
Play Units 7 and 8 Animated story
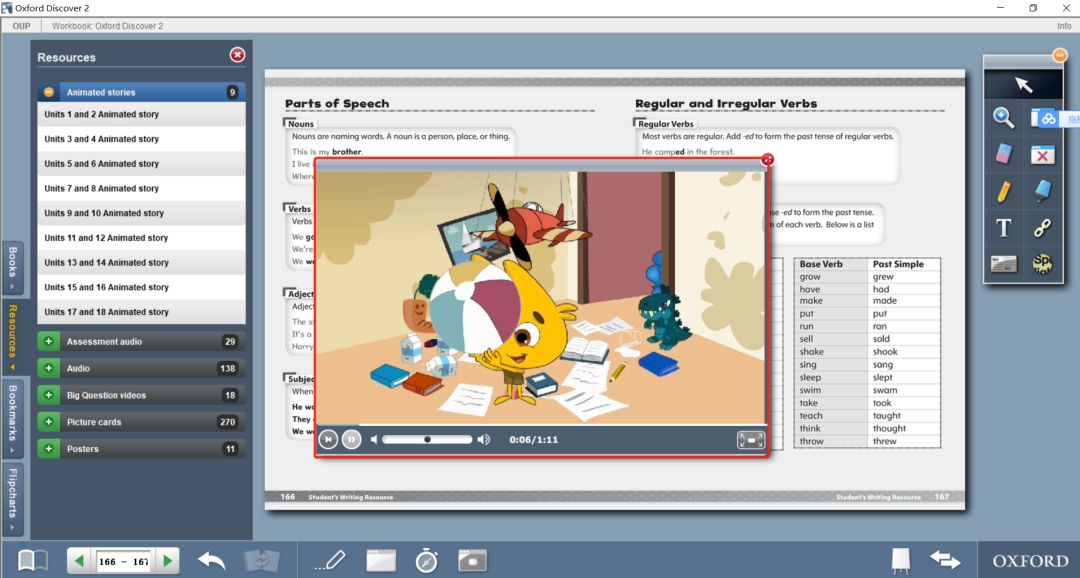141,189
